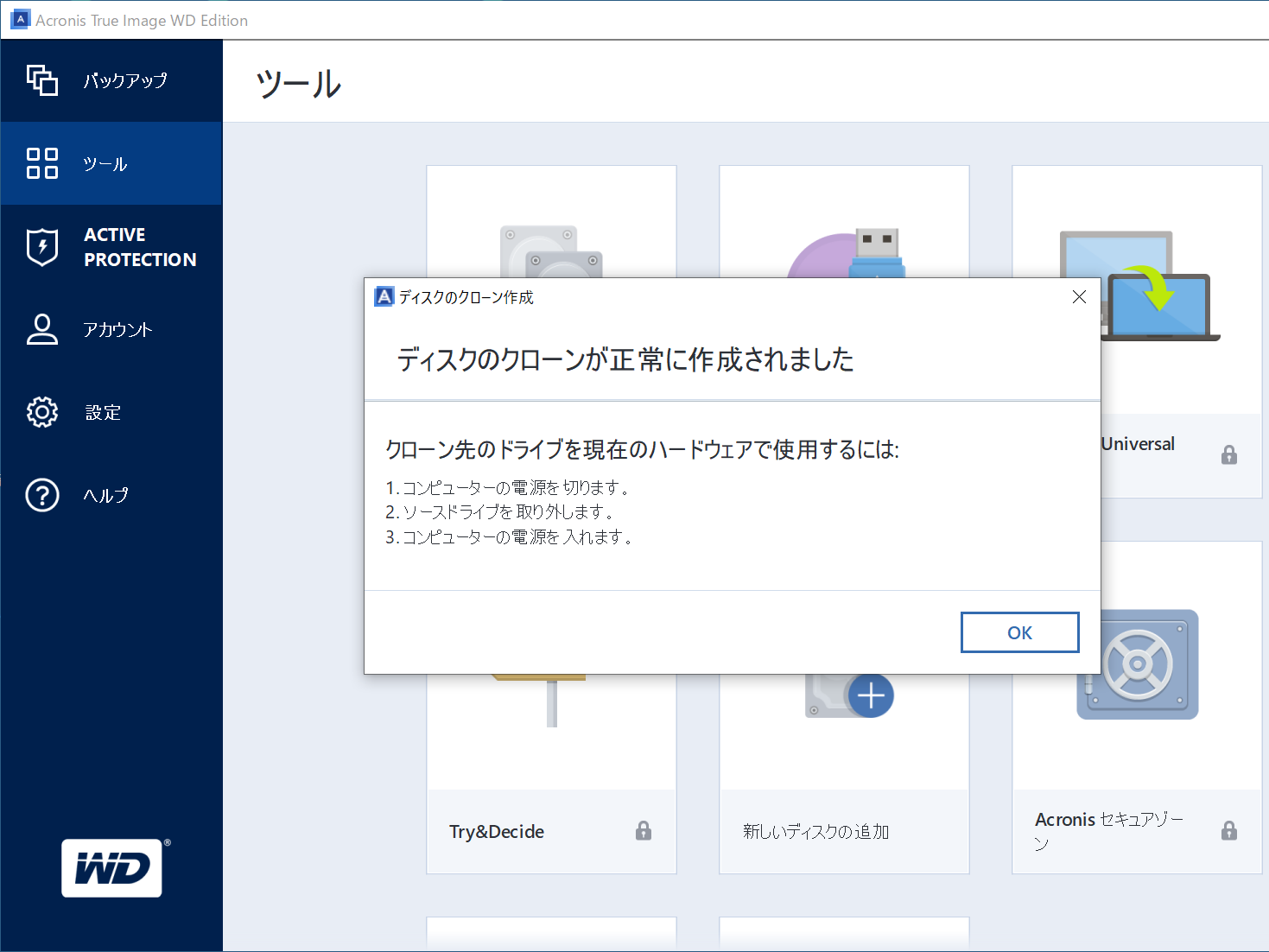Click the ツール grid icon in sidebar
Image resolution: width=1269 pixels, height=952 pixels.
(41, 163)
